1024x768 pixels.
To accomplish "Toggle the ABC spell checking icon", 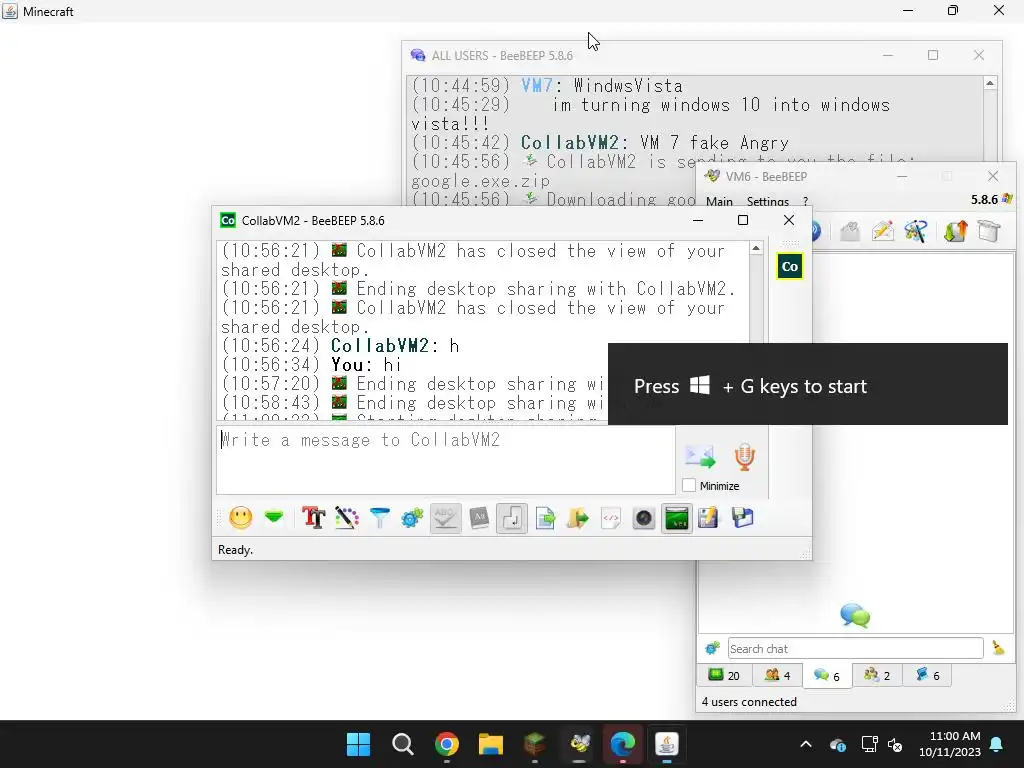I will pyautogui.click(x=445, y=518).
